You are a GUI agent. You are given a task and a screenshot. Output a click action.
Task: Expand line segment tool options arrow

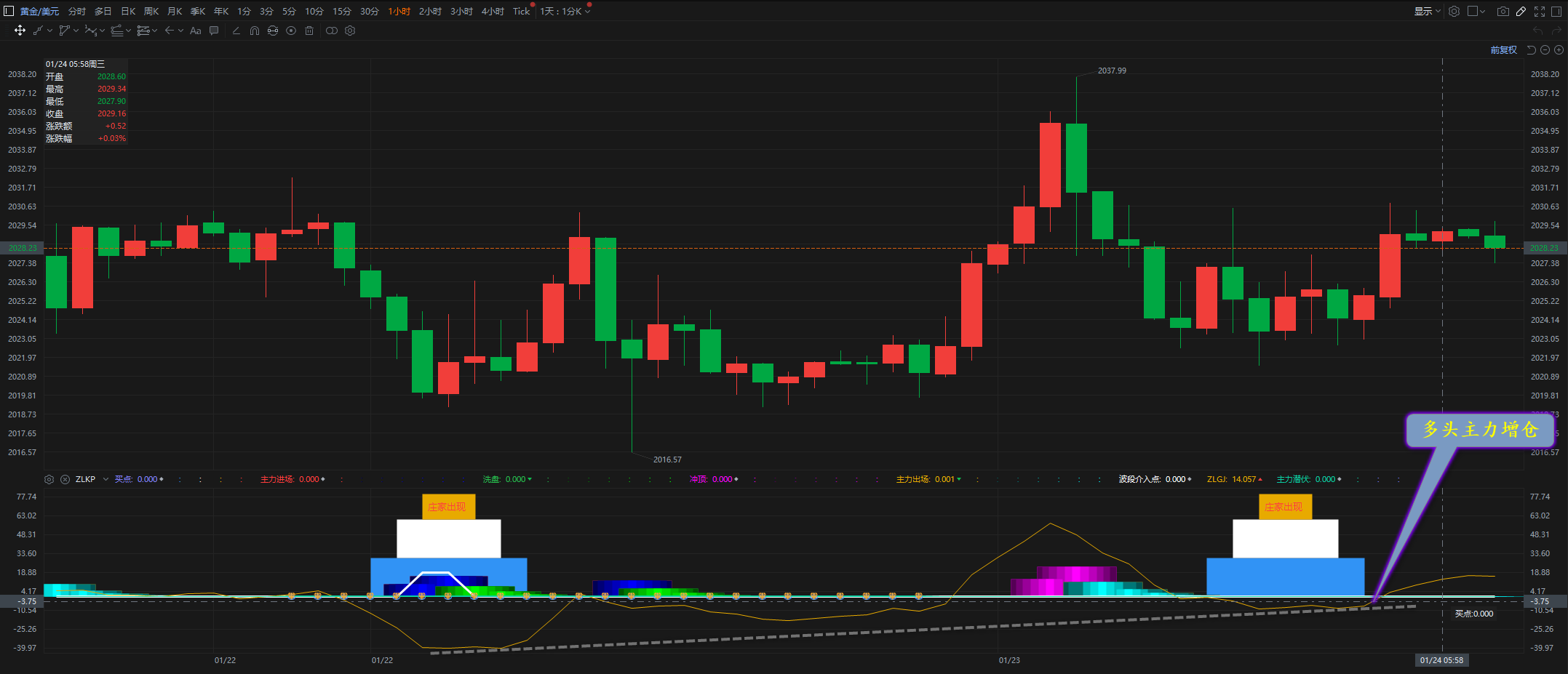click(49, 31)
